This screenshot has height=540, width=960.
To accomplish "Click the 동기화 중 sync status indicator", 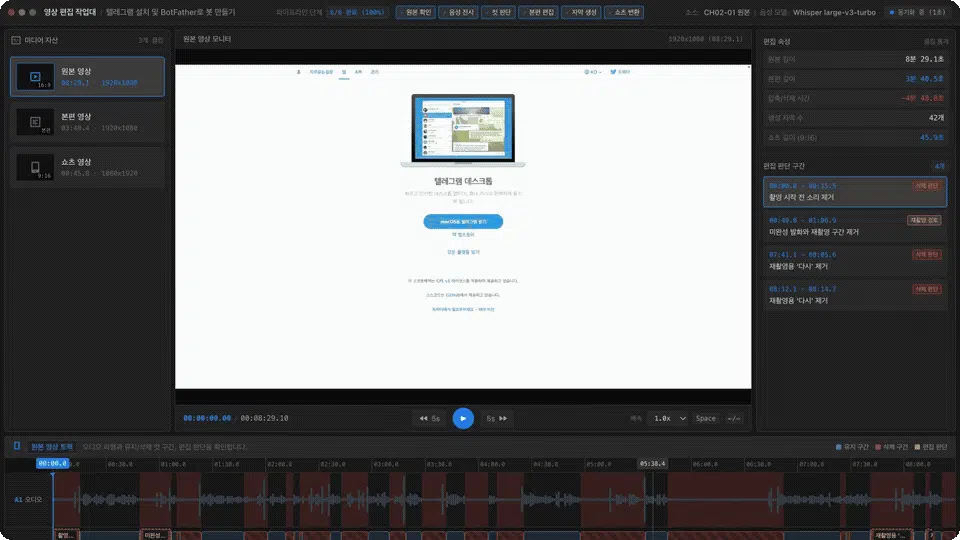I will (x=917, y=12).
